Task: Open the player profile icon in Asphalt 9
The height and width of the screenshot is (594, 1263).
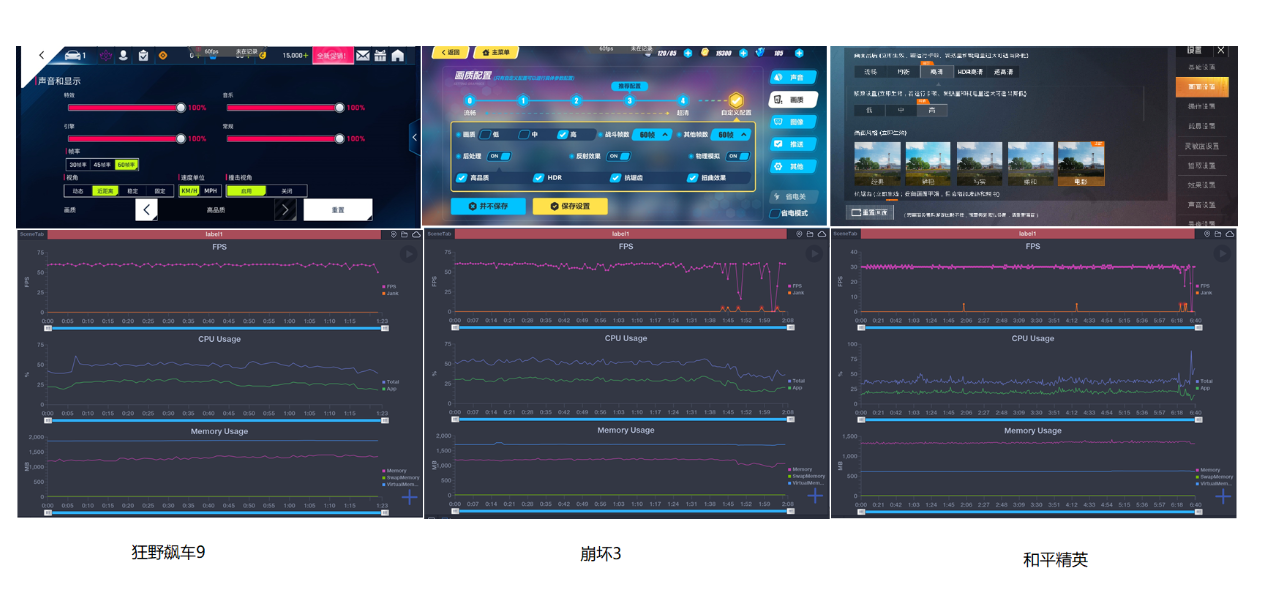Action: [x=123, y=56]
